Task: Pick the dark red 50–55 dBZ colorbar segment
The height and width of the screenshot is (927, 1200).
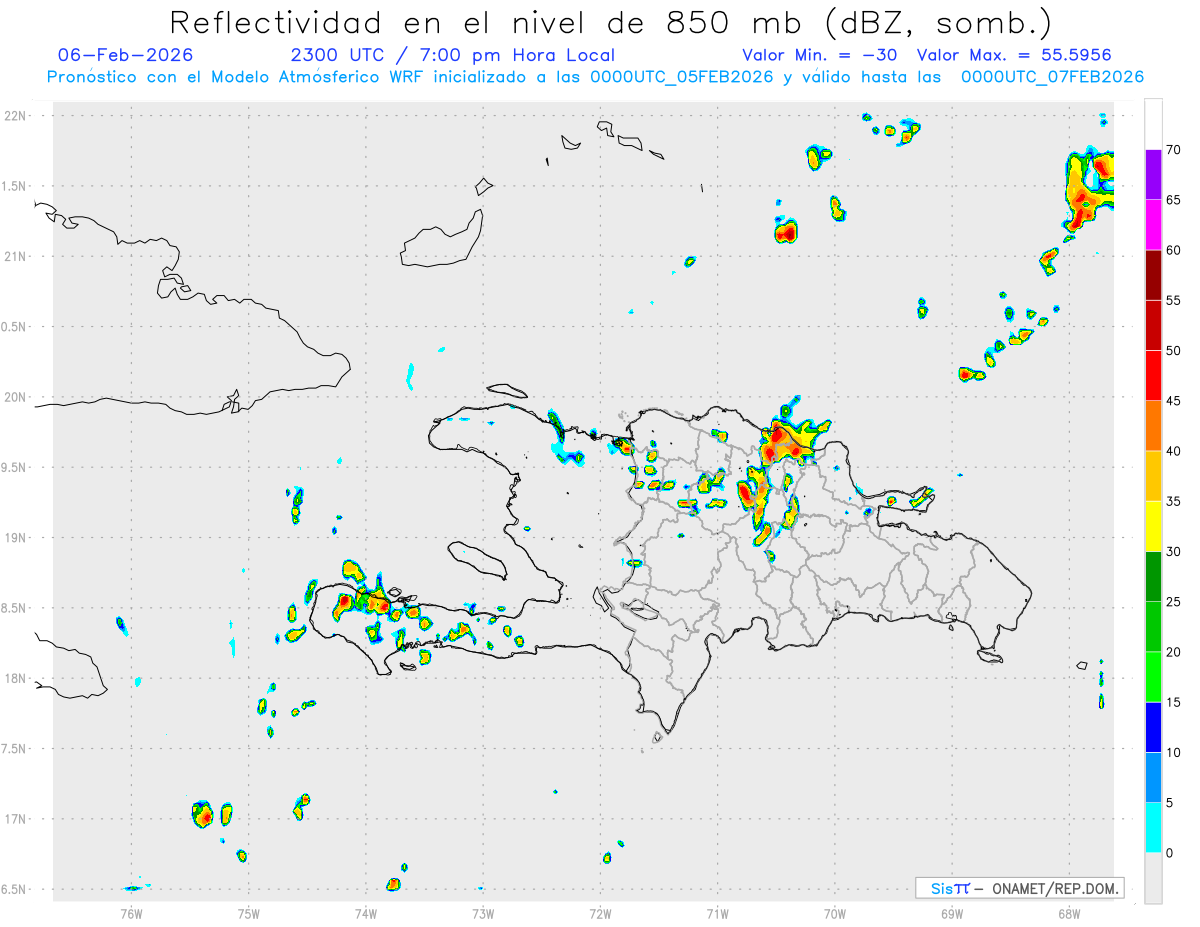Action: pos(1153,325)
